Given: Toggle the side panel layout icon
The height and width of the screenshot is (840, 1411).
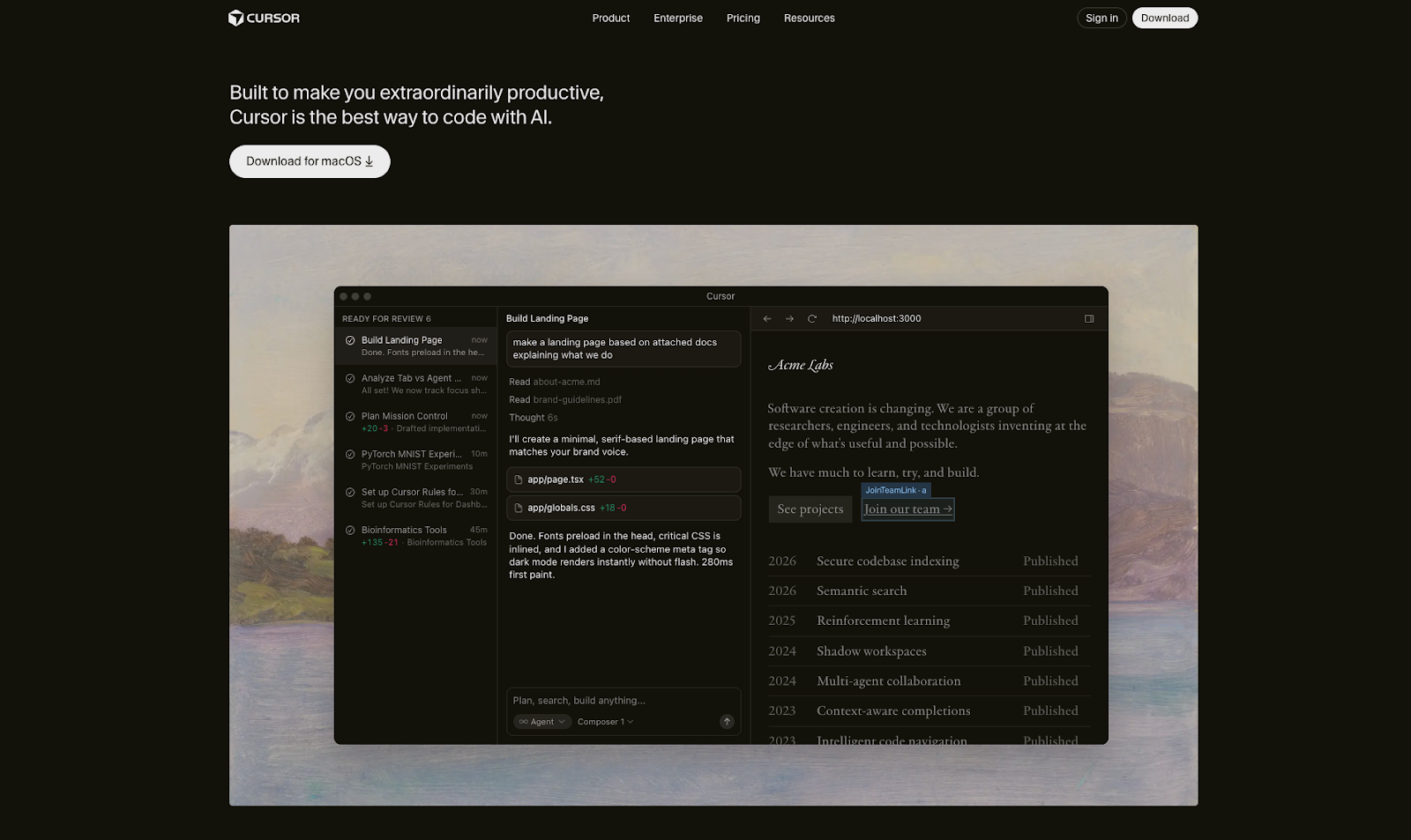Looking at the screenshot, I should click(1089, 319).
